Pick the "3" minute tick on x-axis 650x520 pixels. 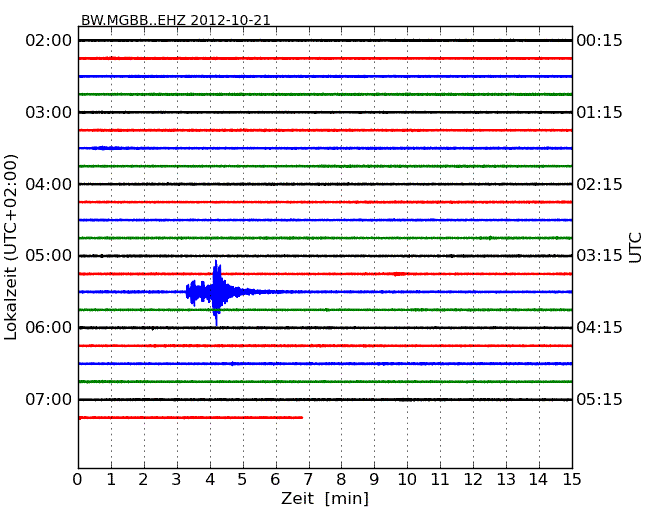pyautogui.click(x=177, y=479)
